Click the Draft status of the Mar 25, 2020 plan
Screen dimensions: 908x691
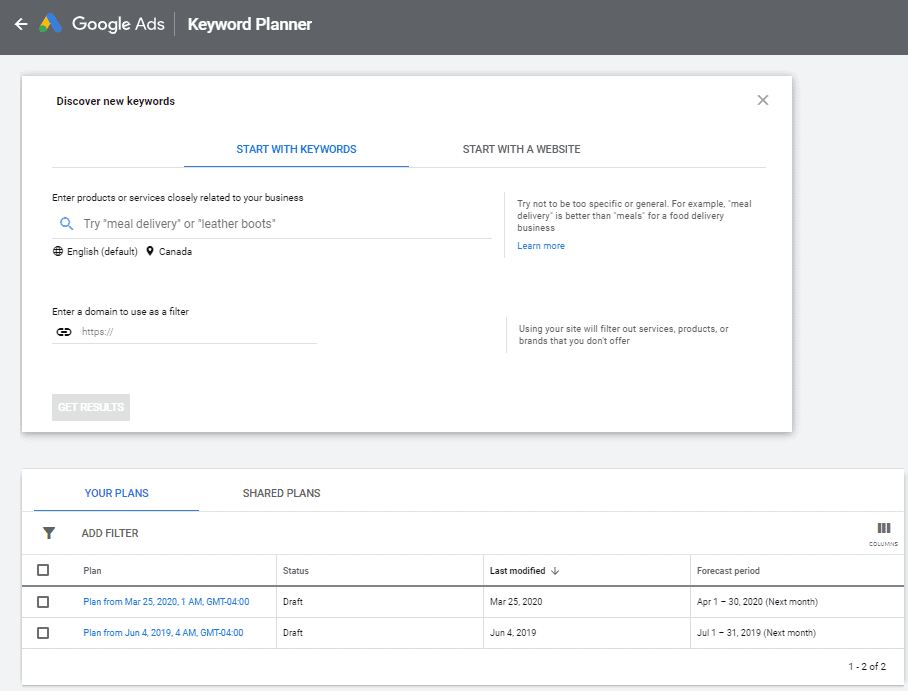tap(293, 602)
